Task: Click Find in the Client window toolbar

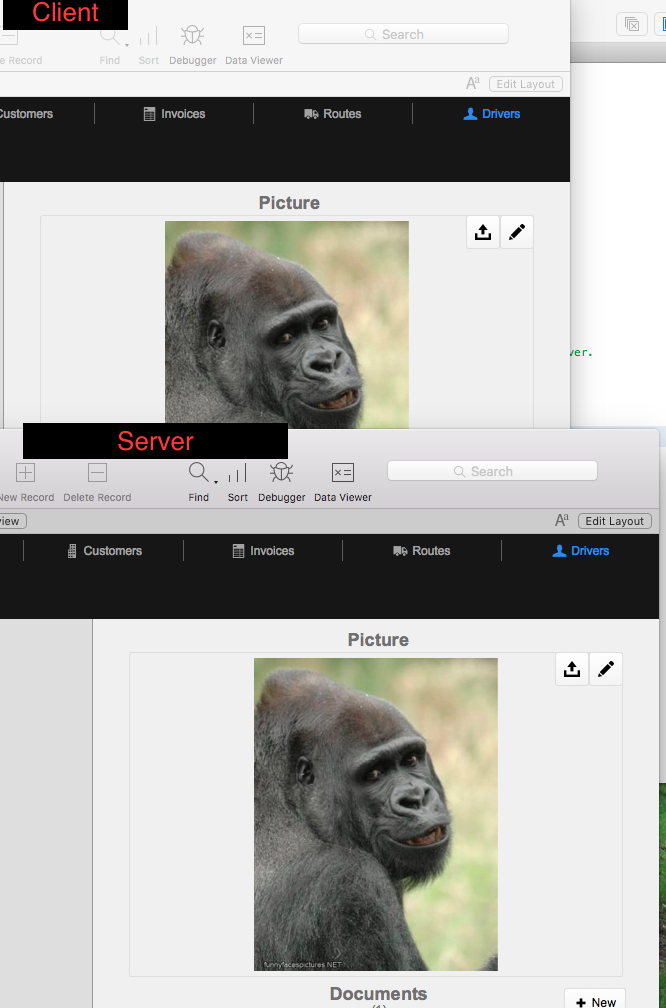Action: click(x=110, y=45)
